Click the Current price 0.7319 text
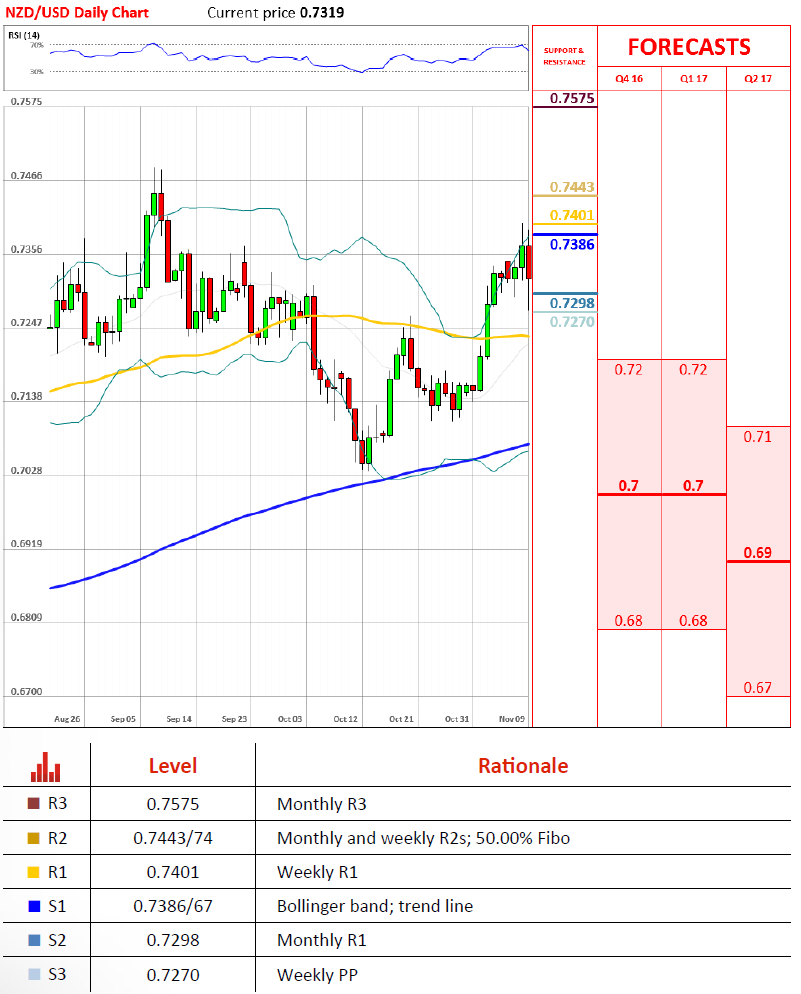 (x=276, y=13)
